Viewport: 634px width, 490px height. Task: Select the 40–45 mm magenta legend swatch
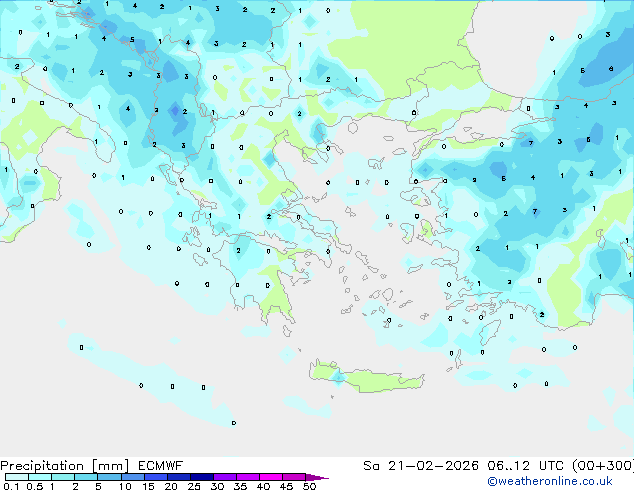pyautogui.click(x=271, y=477)
